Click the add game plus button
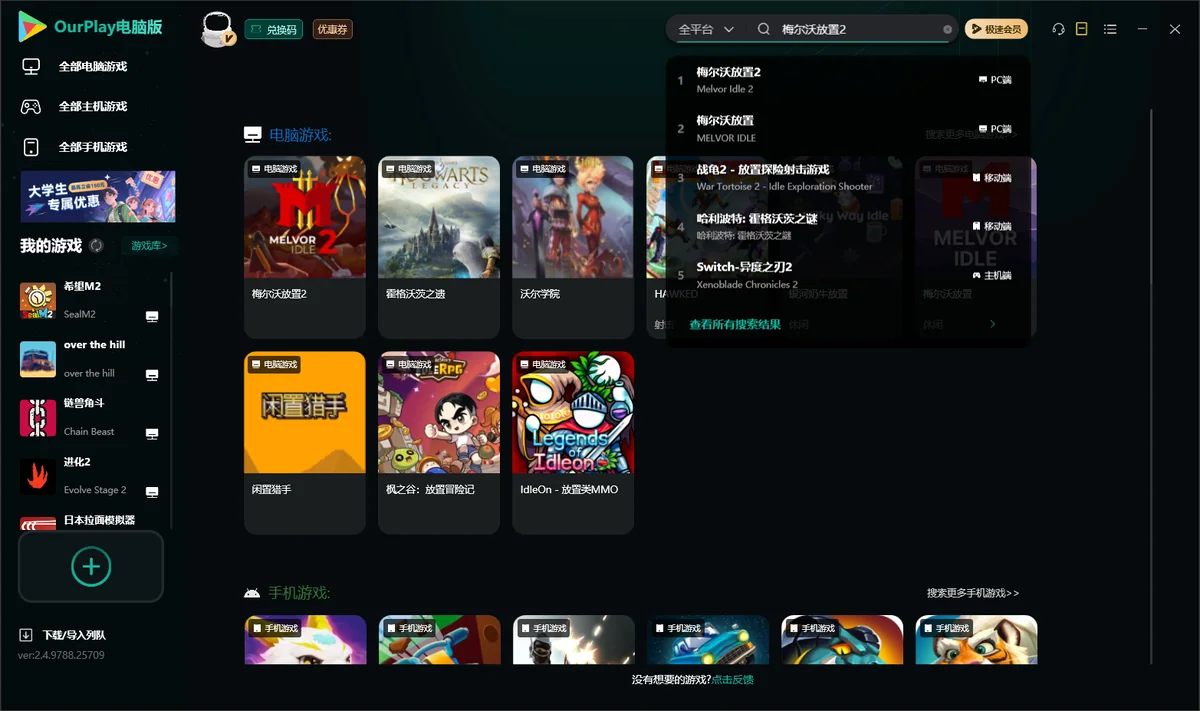Image resolution: width=1200 pixels, height=711 pixels. (x=91, y=567)
